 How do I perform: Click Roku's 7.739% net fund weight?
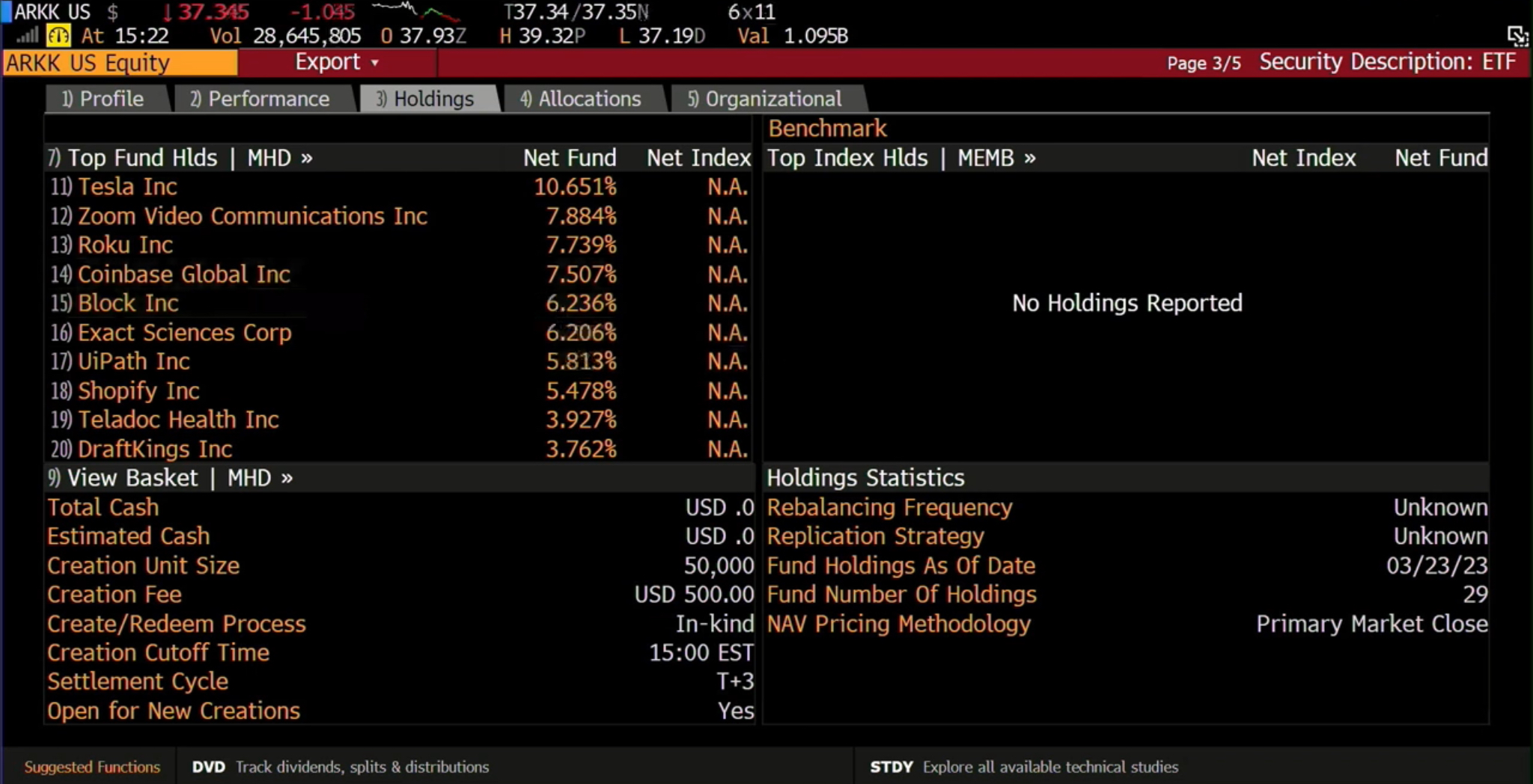[581, 245]
